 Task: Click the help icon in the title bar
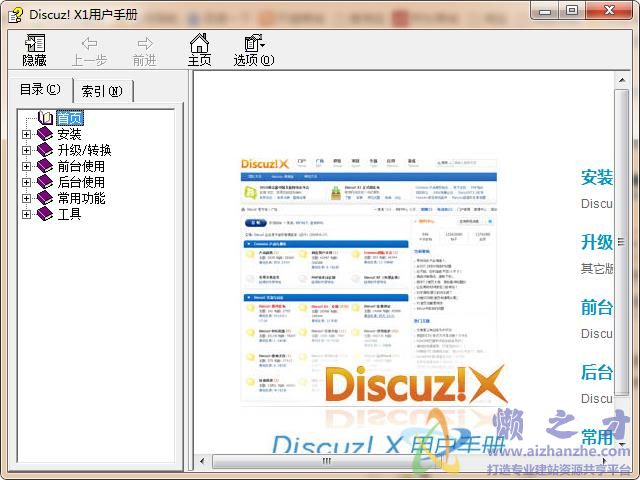click(x=16, y=15)
